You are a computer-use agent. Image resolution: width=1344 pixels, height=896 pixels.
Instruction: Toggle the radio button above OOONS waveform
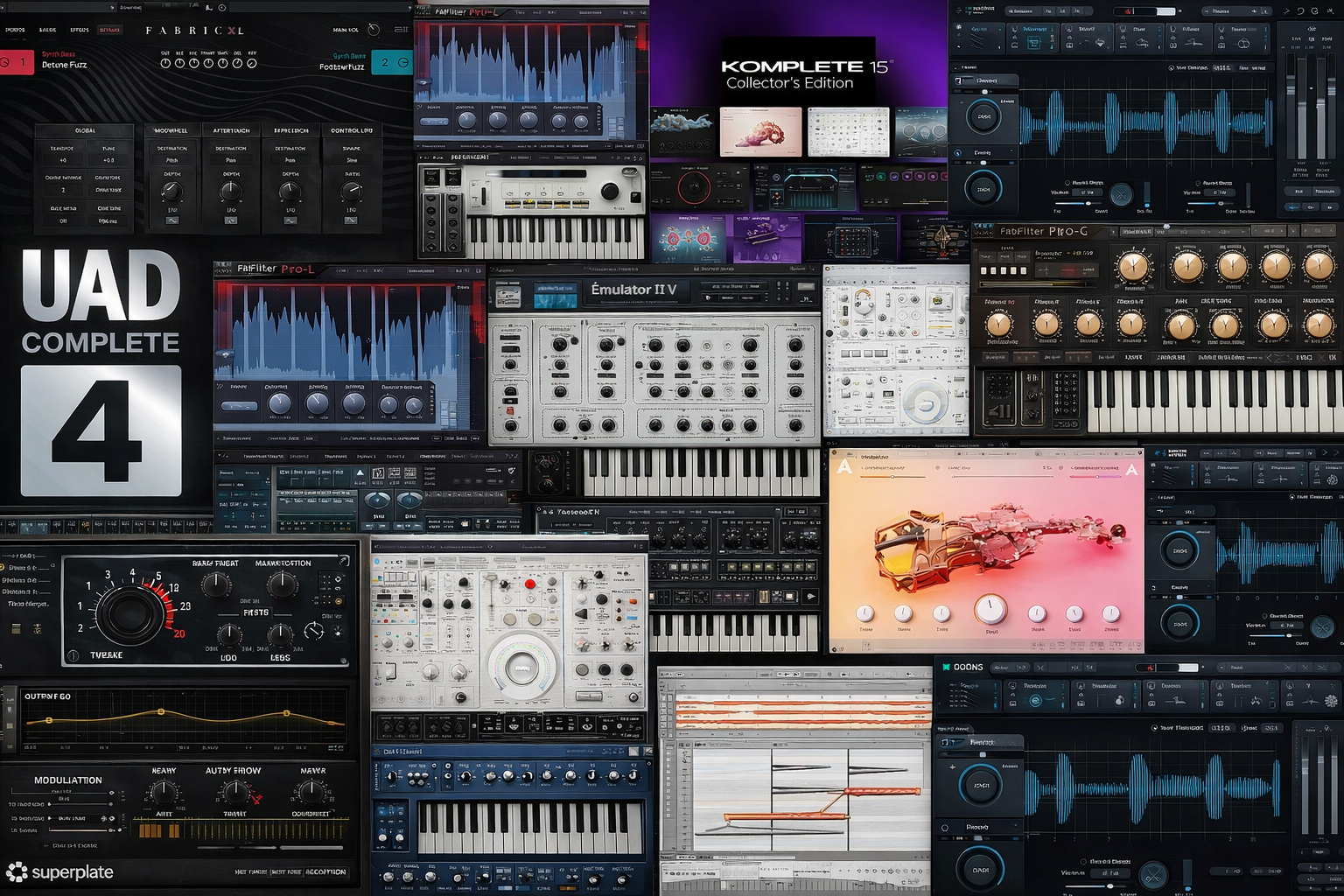coord(1155,728)
